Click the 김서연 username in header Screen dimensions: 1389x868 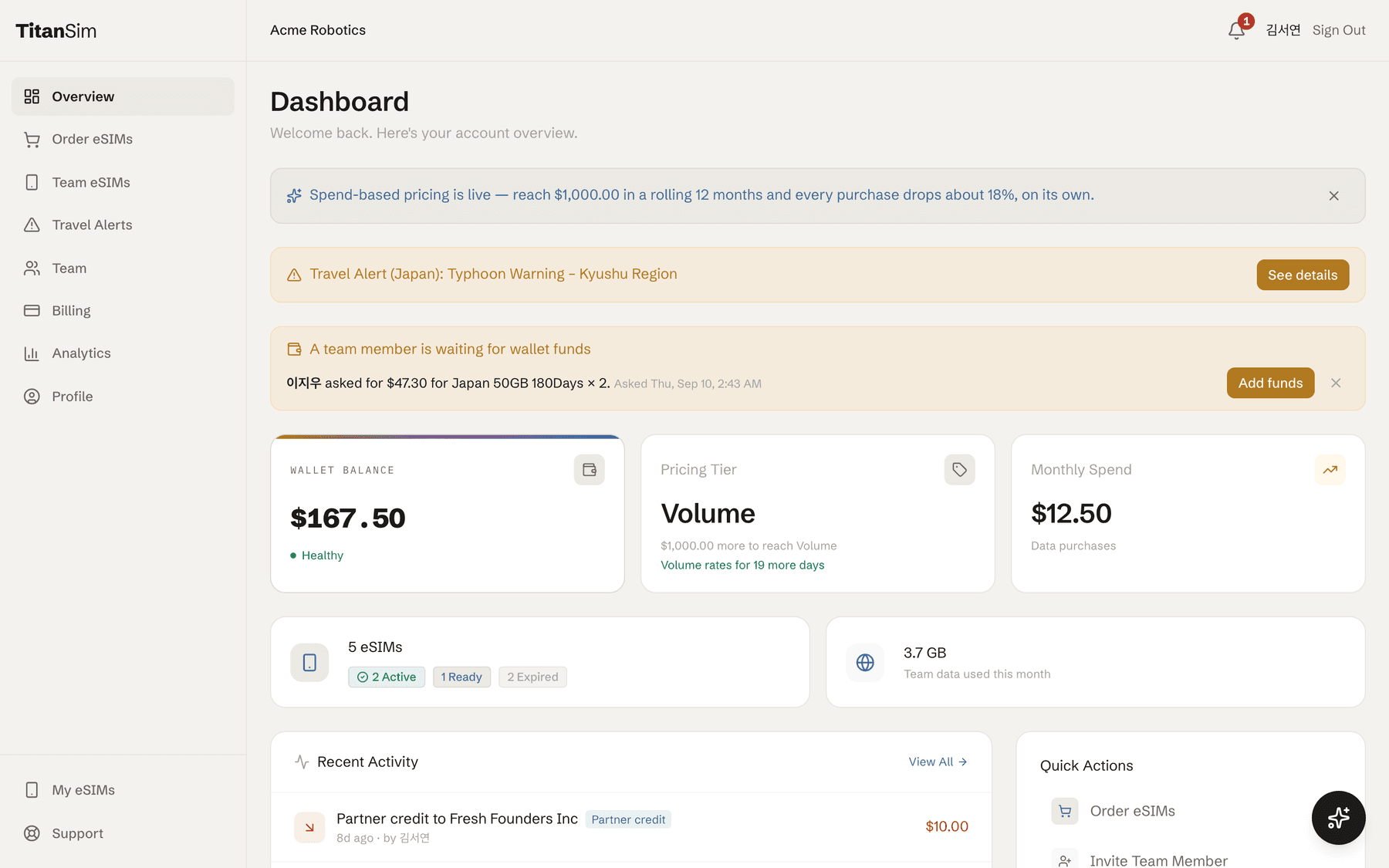pos(1283,30)
